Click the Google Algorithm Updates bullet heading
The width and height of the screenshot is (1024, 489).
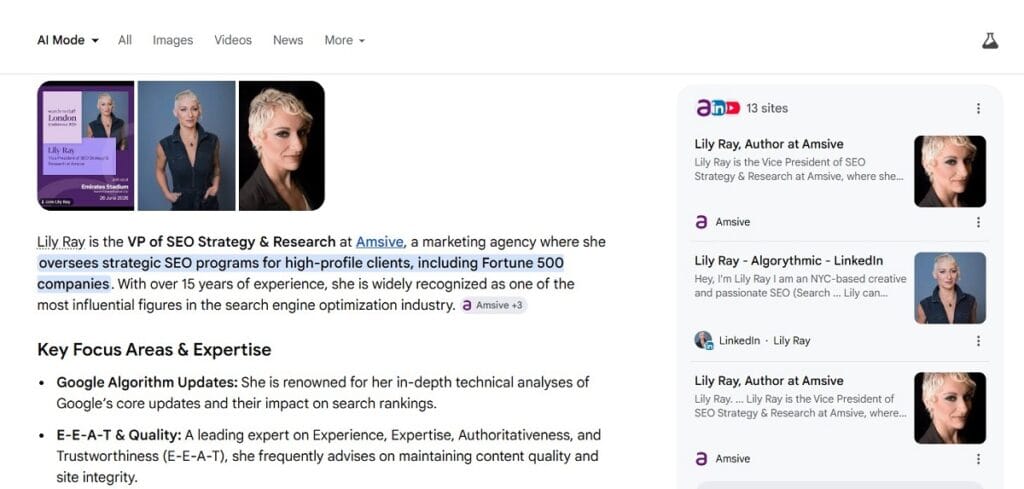tap(147, 382)
